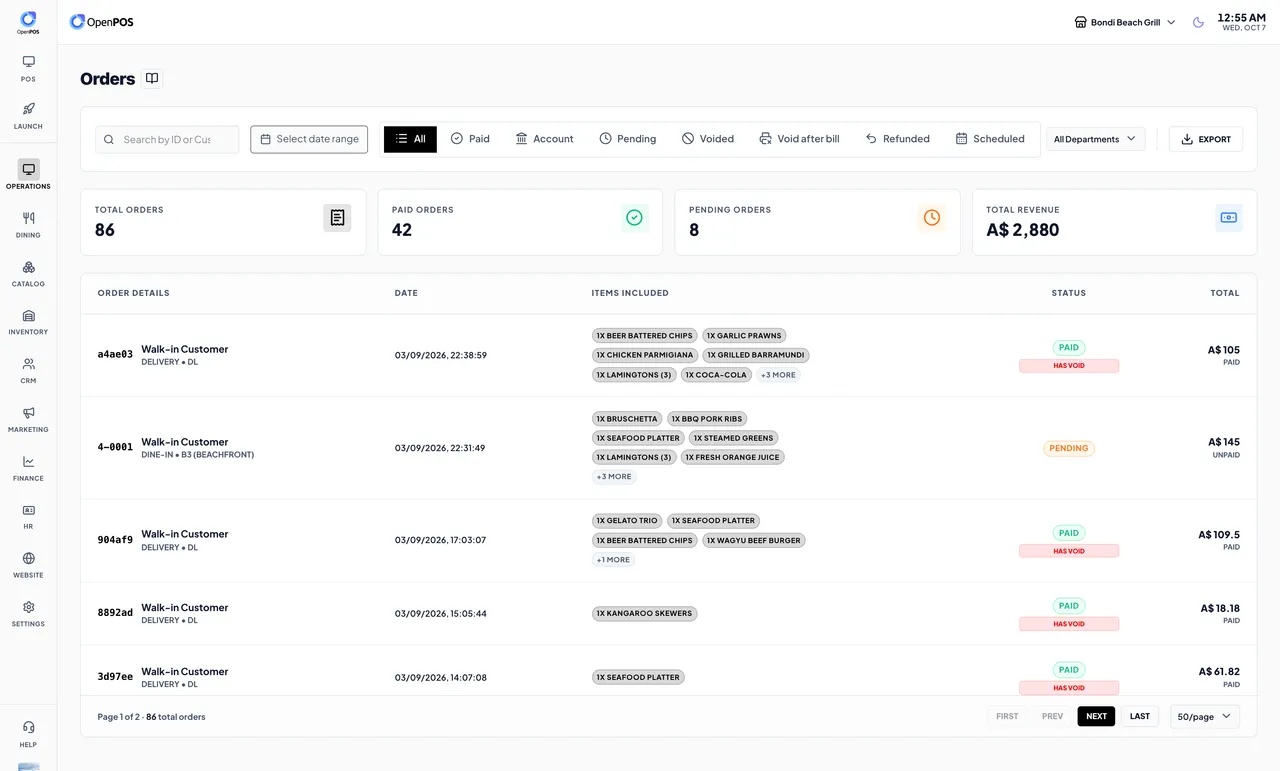Open the Inventory sidebar icon
Viewport: 1280px width, 771px height.
pyautogui.click(x=28, y=315)
